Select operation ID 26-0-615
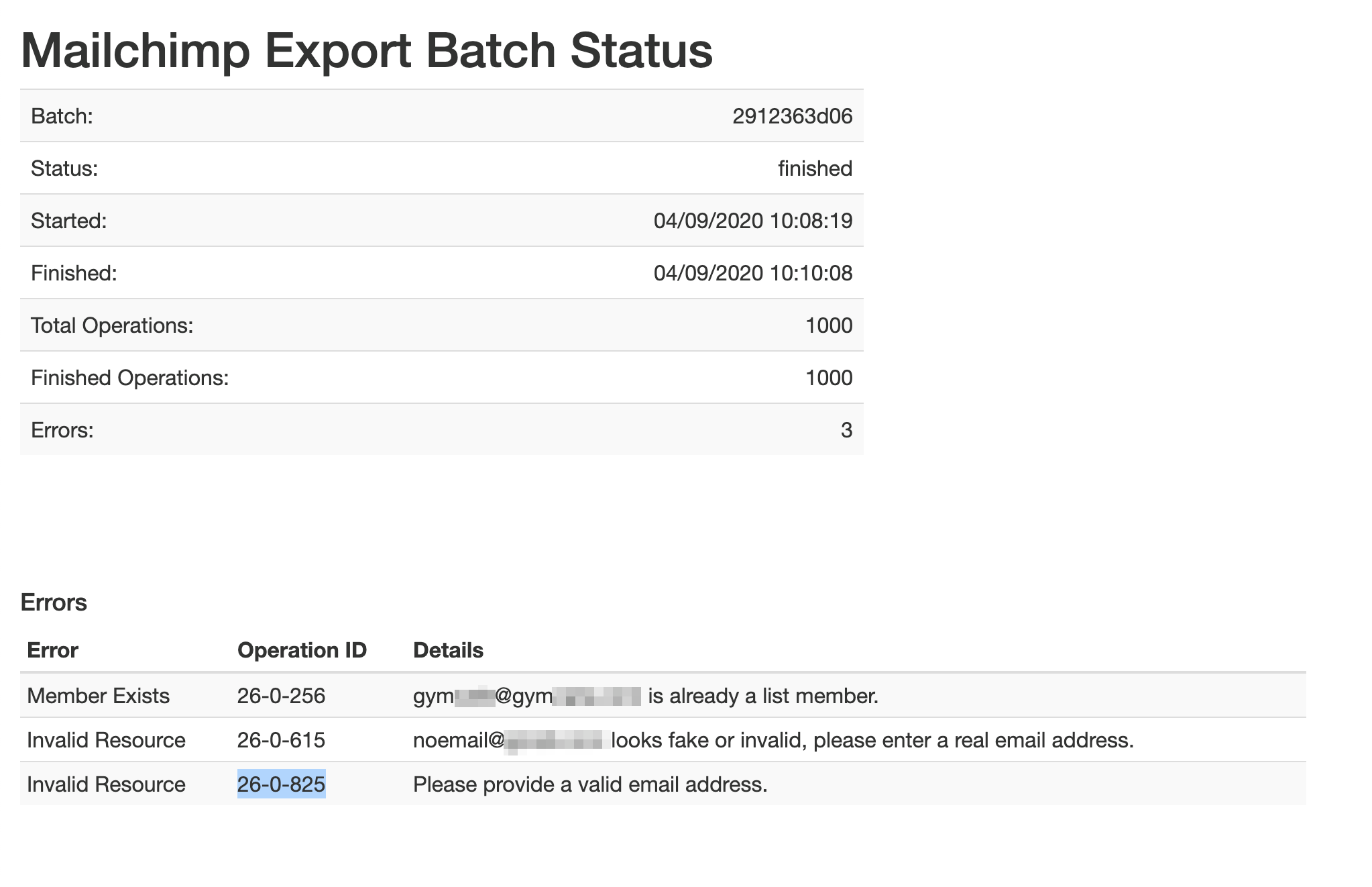The image size is (1372, 887). point(281,740)
